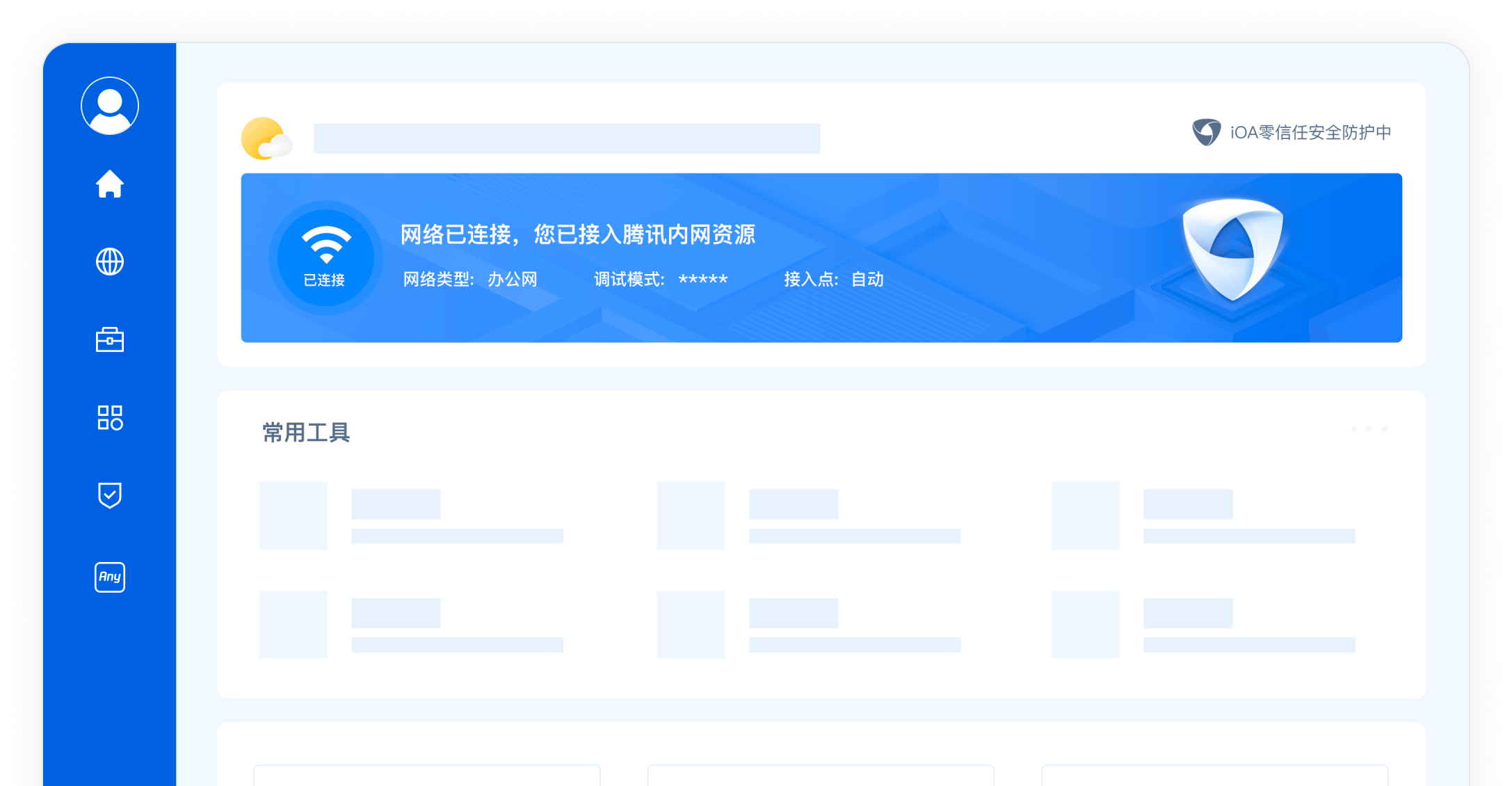Viewport: 1512px width, 786px height.
Task: Click the greeting placeholder bar
Action: [x=566, y=138]
